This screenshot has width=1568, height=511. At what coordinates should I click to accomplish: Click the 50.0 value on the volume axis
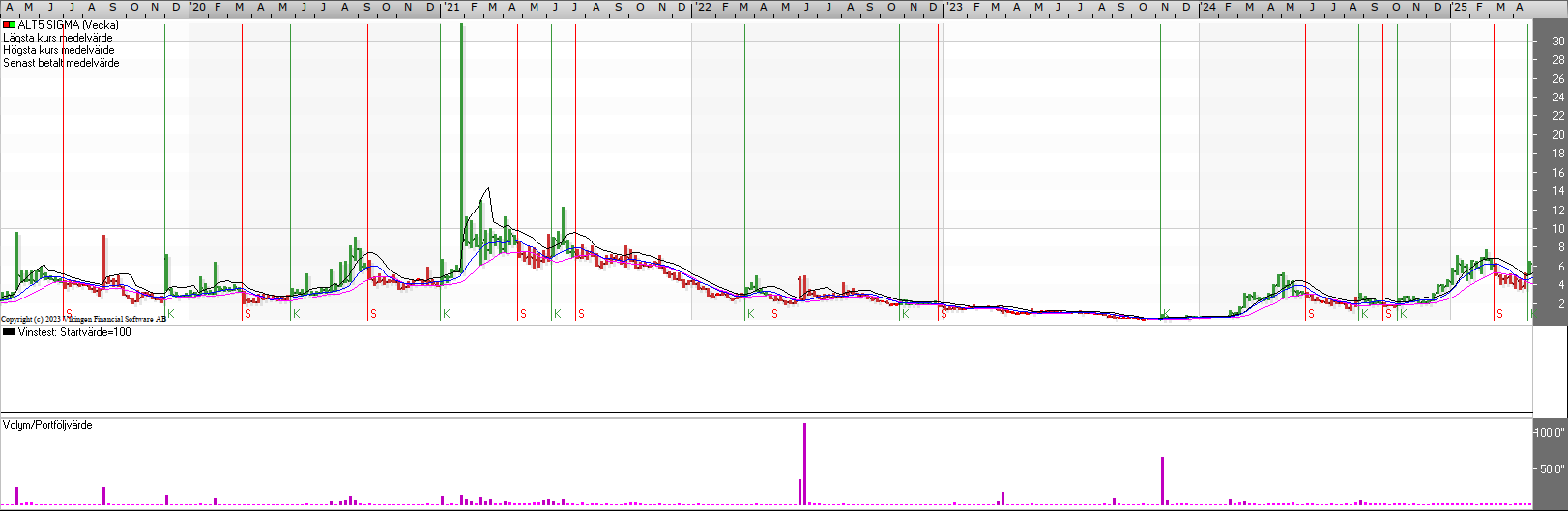1553,469
